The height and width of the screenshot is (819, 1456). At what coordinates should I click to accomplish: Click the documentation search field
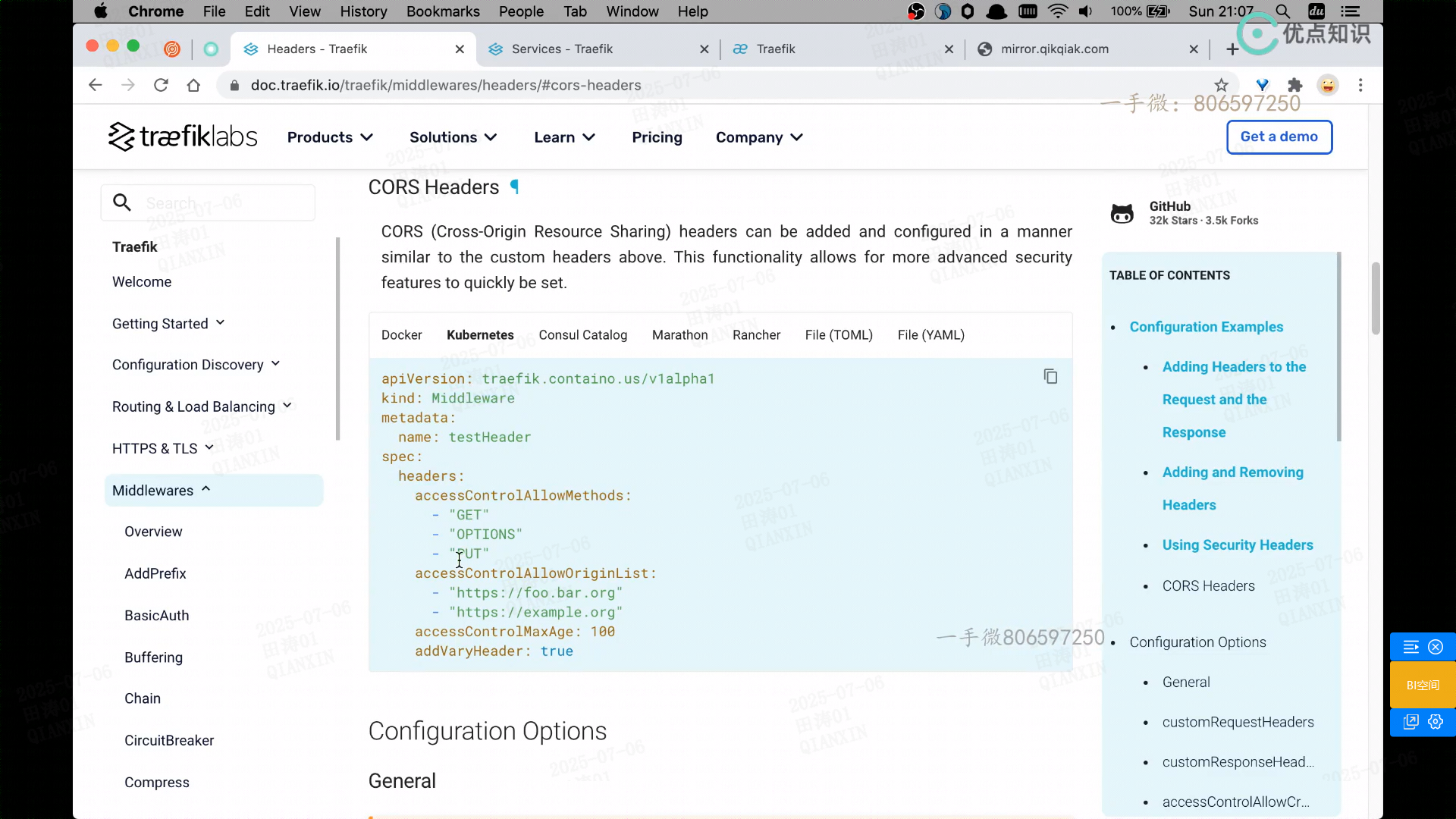tap(220, 203)
